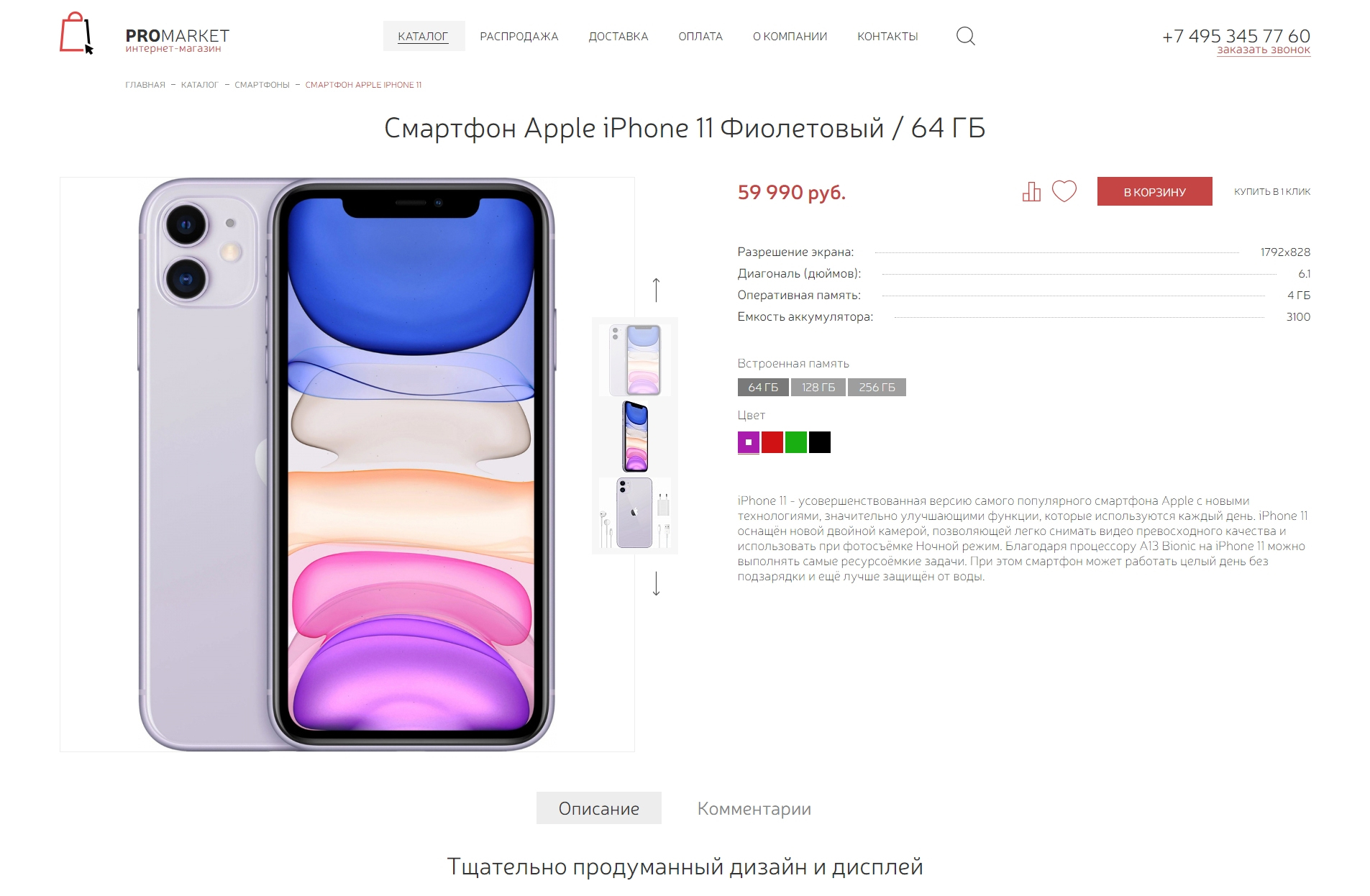Select 256 ГБ memory option
The image size is (1370, 896).
[877, 387]
